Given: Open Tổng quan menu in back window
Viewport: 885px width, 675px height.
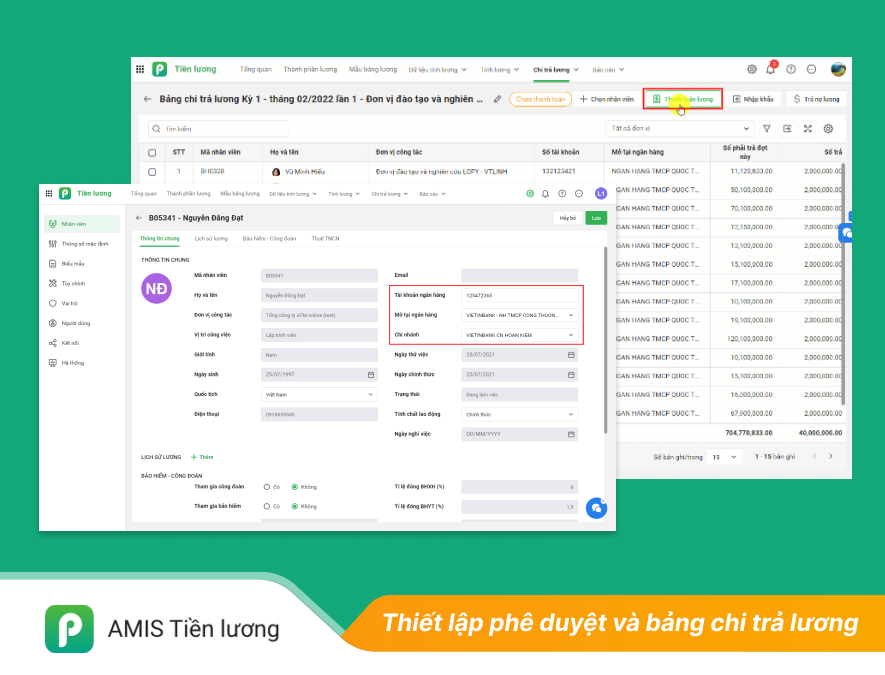Looking at the screenshot, I should click(x=256, y=69).
